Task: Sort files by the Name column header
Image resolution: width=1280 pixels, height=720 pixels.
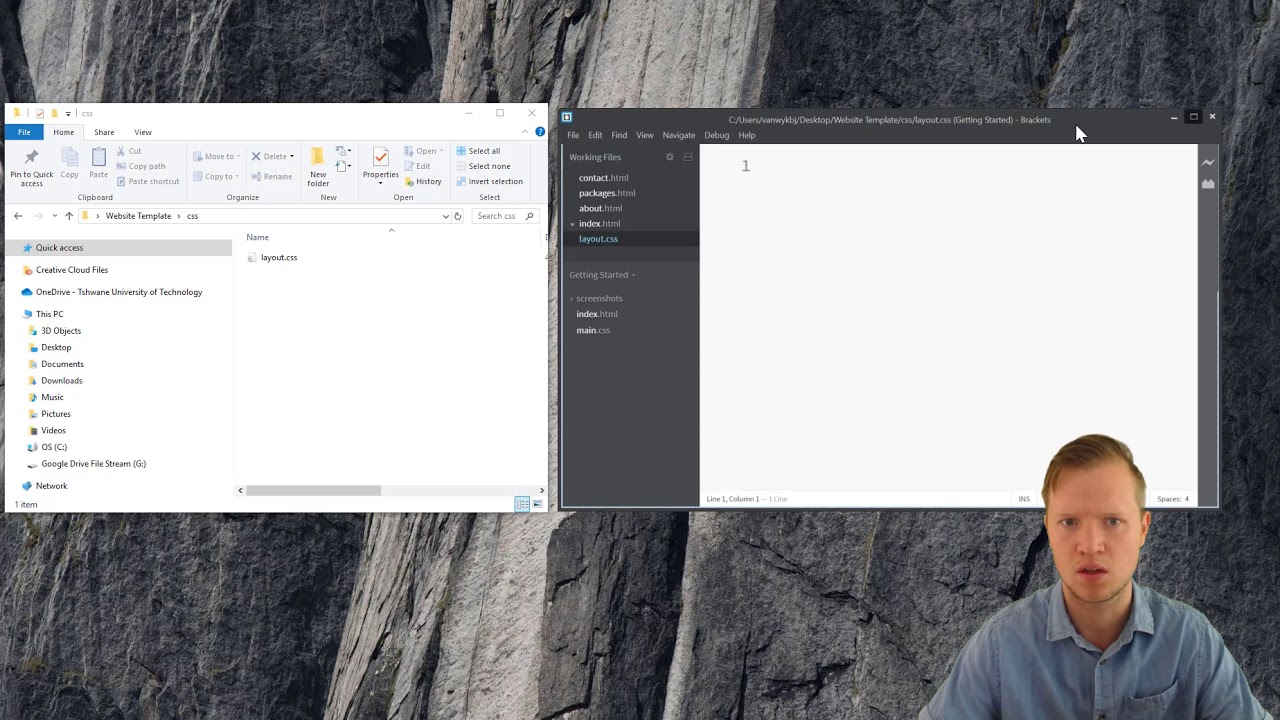Action: point(258,237)
